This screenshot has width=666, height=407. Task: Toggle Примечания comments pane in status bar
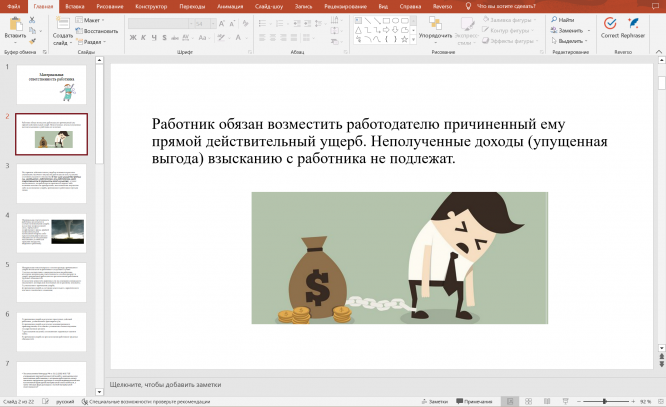coord(475,401)
